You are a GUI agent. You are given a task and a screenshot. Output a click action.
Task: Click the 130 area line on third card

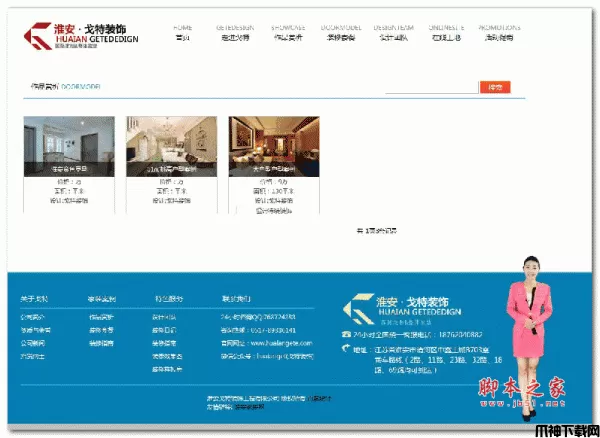click(x=274, y=191)
